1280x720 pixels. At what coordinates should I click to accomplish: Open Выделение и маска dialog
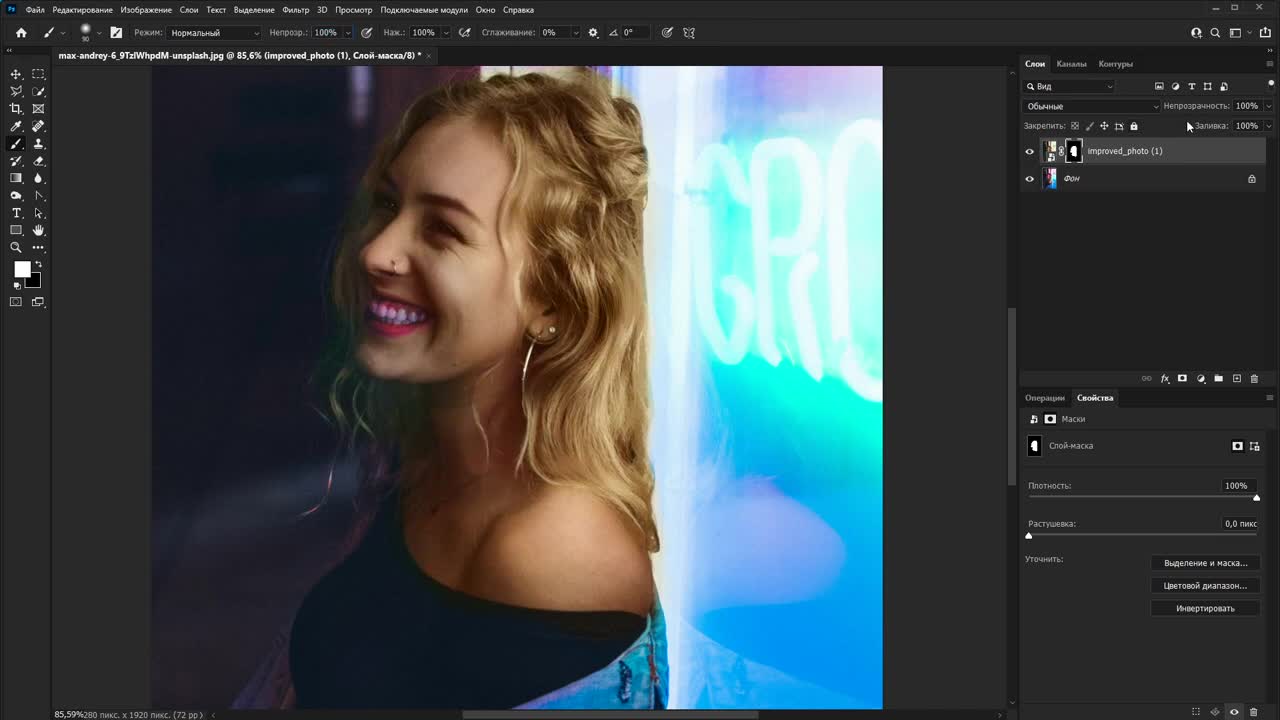(1205, 563)
